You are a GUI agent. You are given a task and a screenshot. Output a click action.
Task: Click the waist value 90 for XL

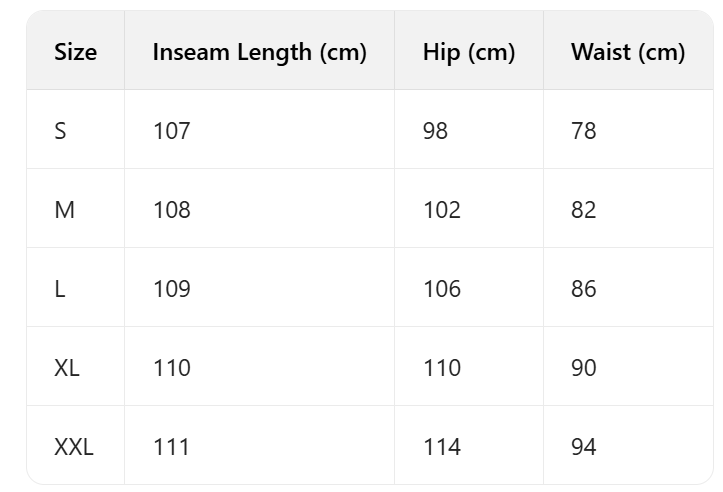(583, 368)
